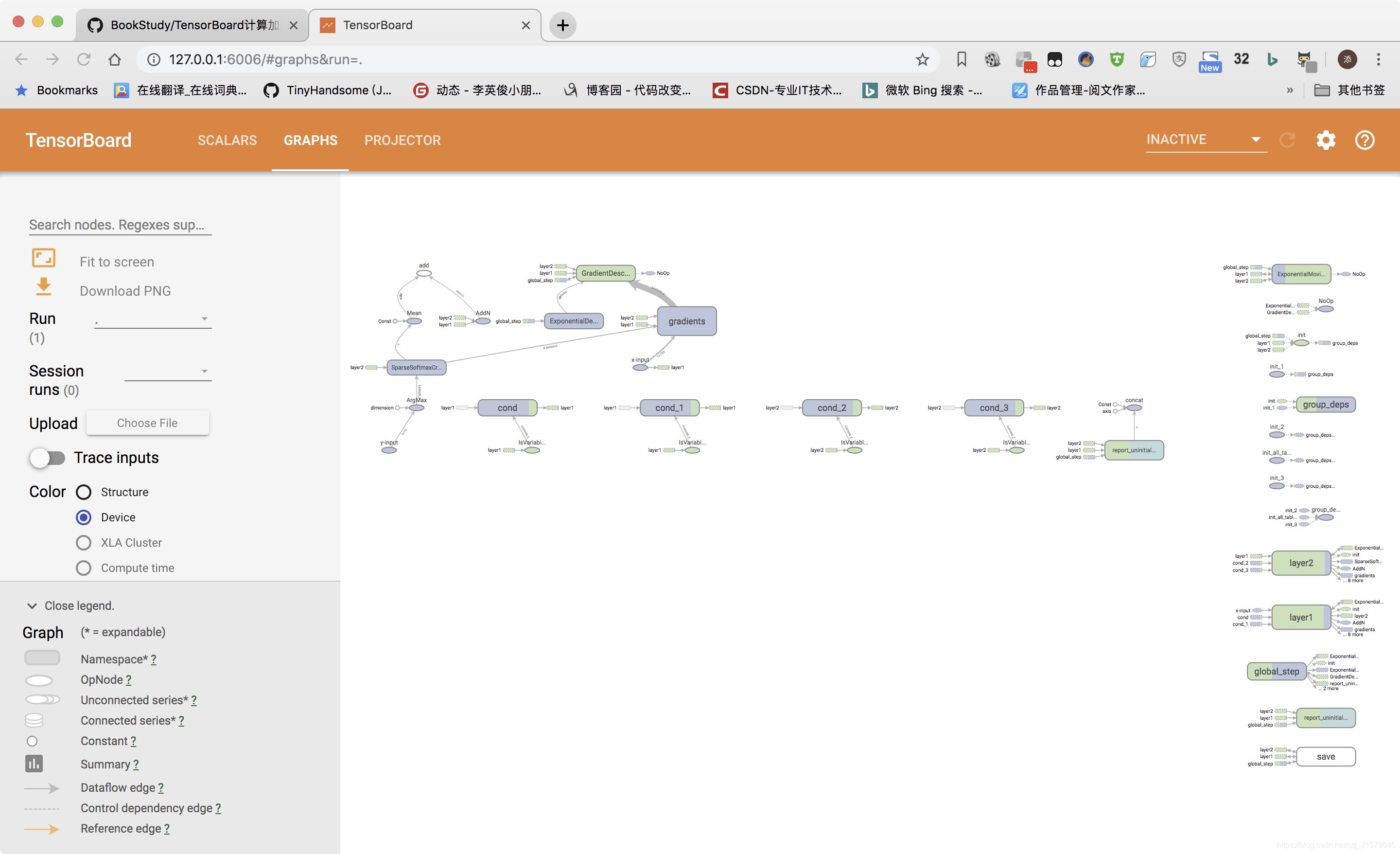
Task: Switch to the PROJECTOR tab
Action: click(402, 140)
